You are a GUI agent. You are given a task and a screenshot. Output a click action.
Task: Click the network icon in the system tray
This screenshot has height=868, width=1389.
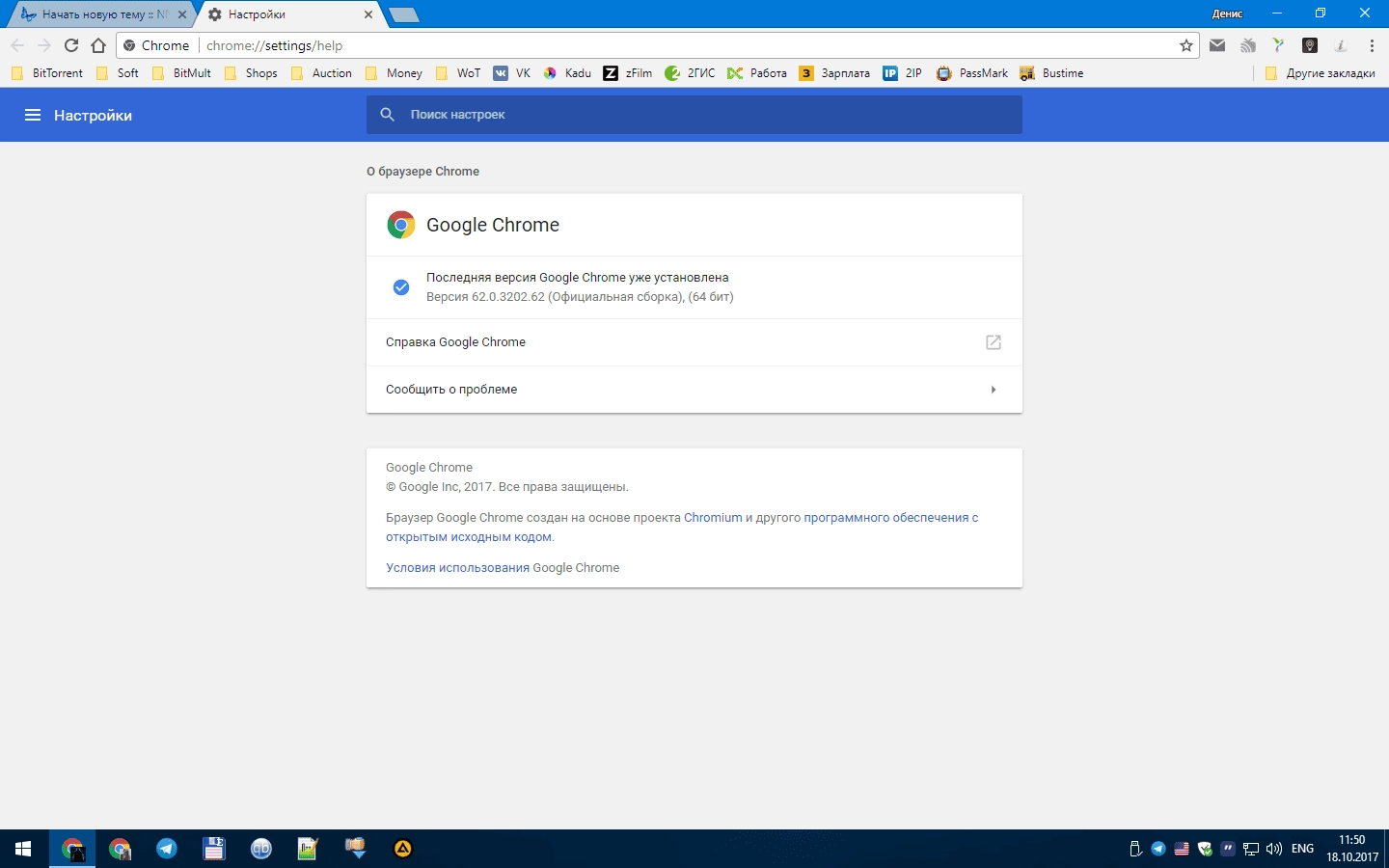click(x=1251, y=849)
